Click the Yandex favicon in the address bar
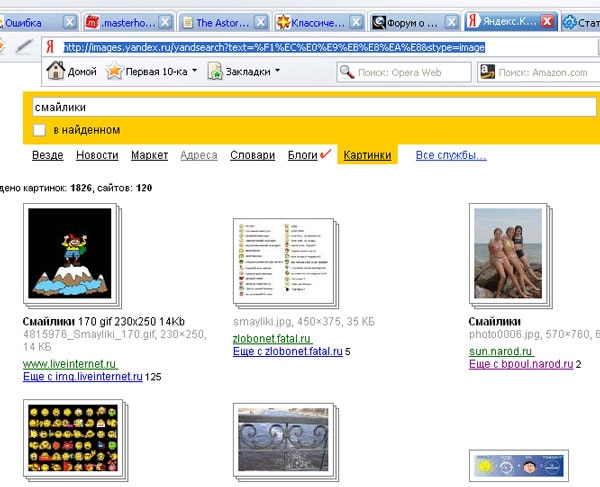The image size is (600, 487). [50, 47]
